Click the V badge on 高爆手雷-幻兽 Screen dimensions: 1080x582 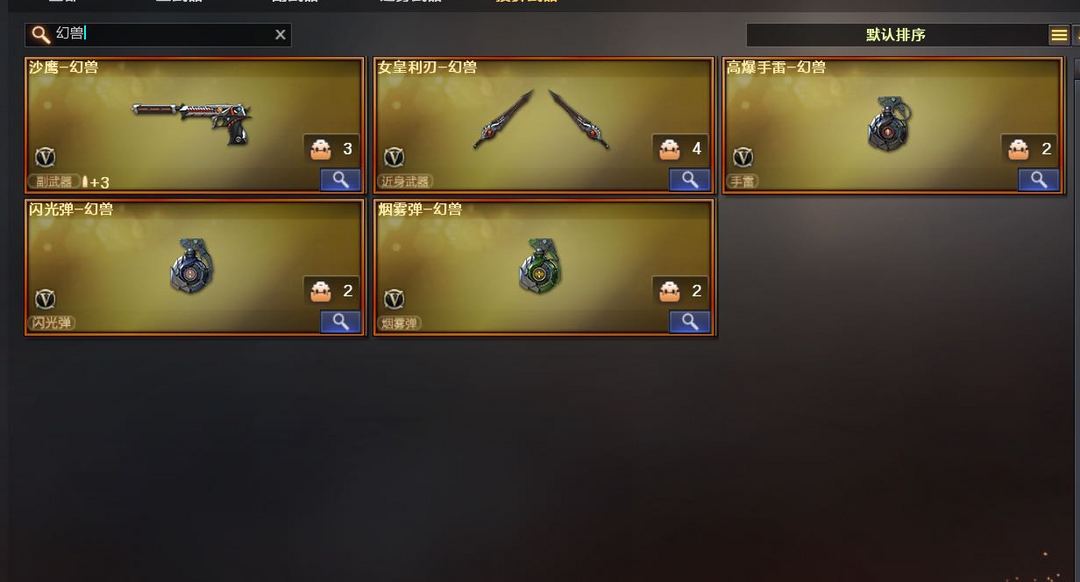click(742, 158)
